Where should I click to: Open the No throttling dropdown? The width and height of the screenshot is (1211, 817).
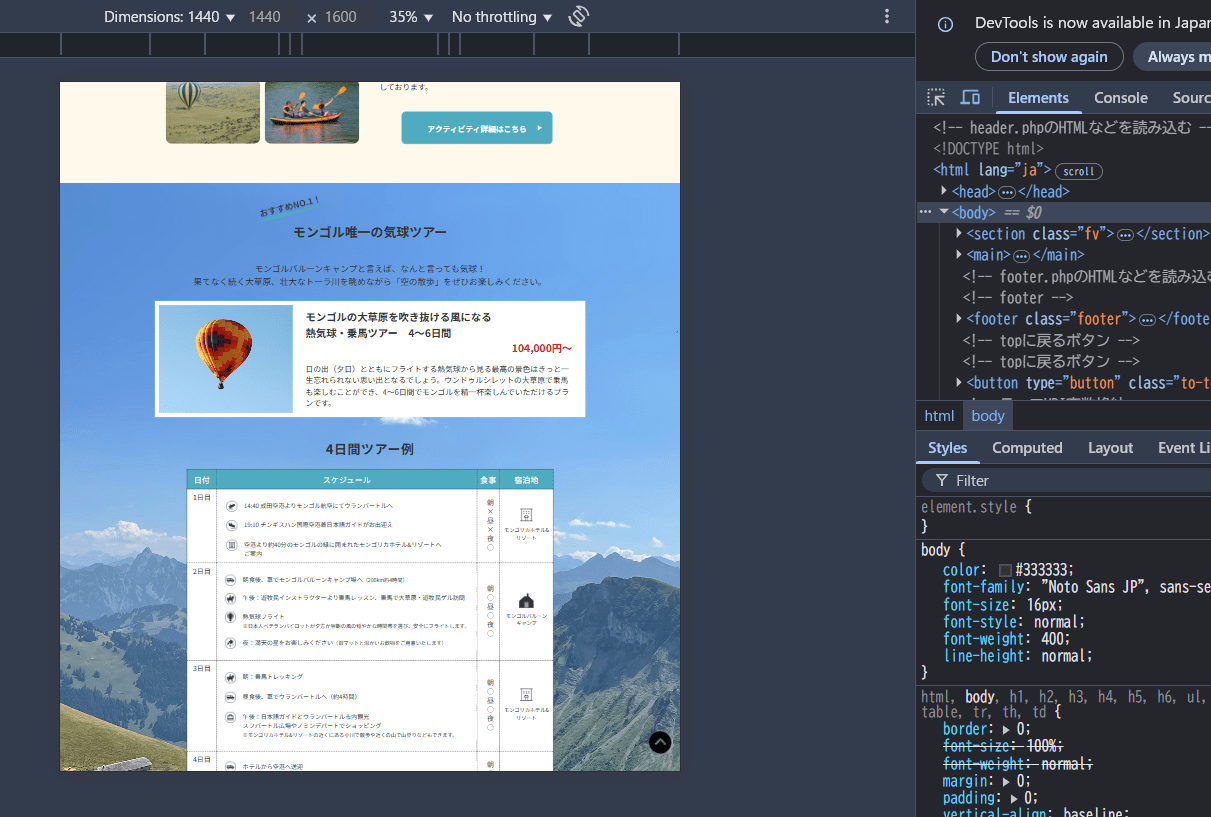(501, 17)
